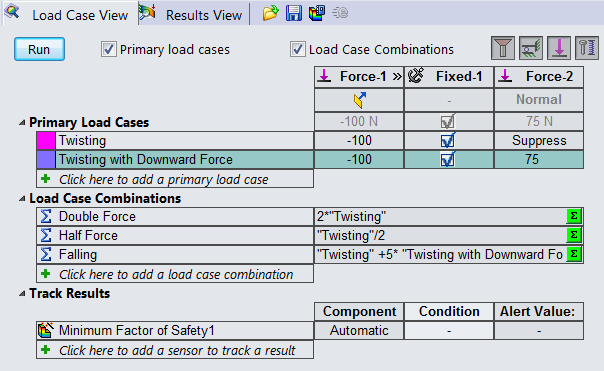The width and height of the screenshot is (604, 371).
Task: Click the default -100 N cell
Action: (x=359, y=122)
